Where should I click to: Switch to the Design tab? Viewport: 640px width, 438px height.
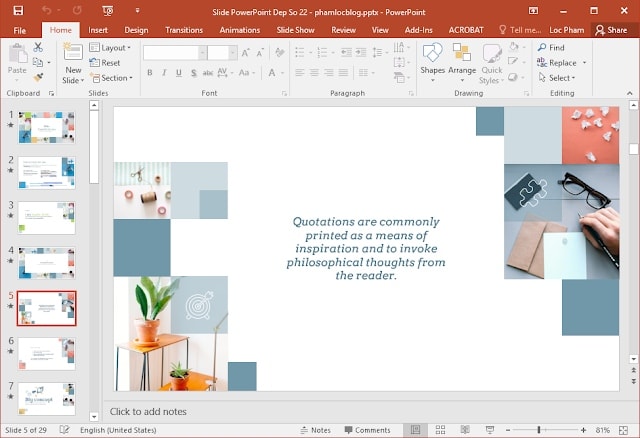[x=136, y=30]
